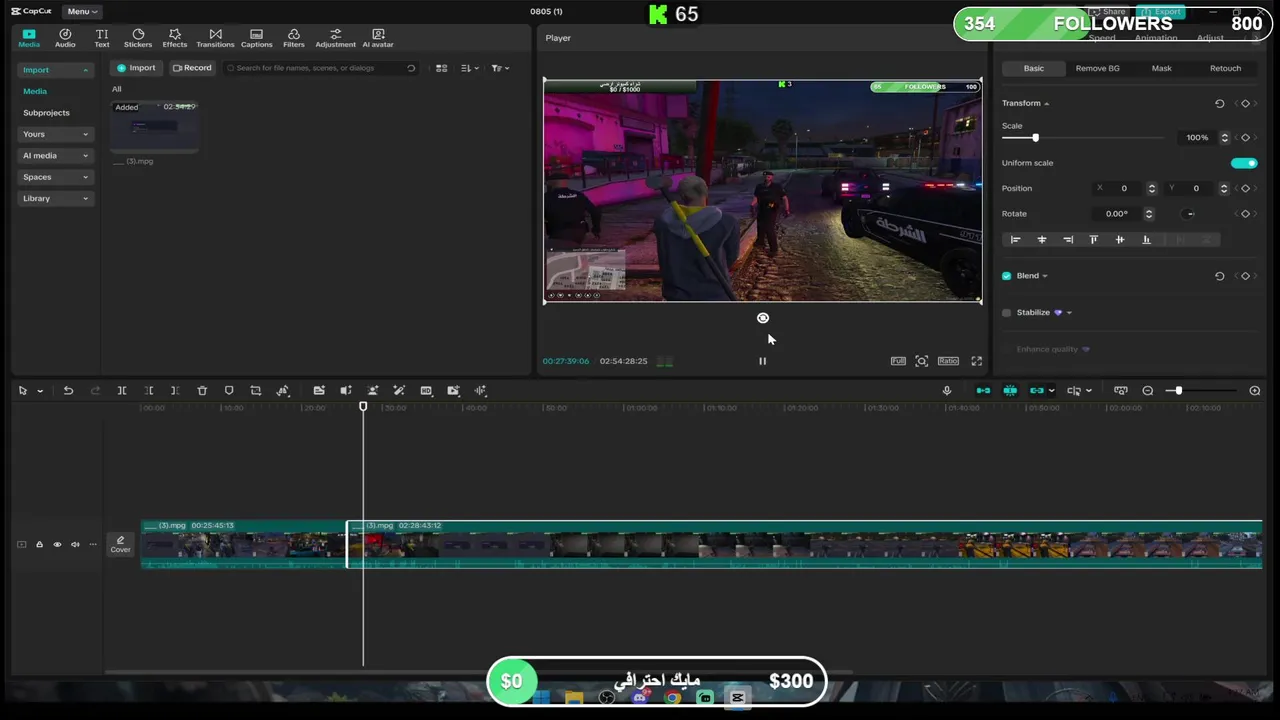The height and width of the screenshot is (720, 1280).
Task: Click the Ratio button in player
Action: [x=948, y=361]
